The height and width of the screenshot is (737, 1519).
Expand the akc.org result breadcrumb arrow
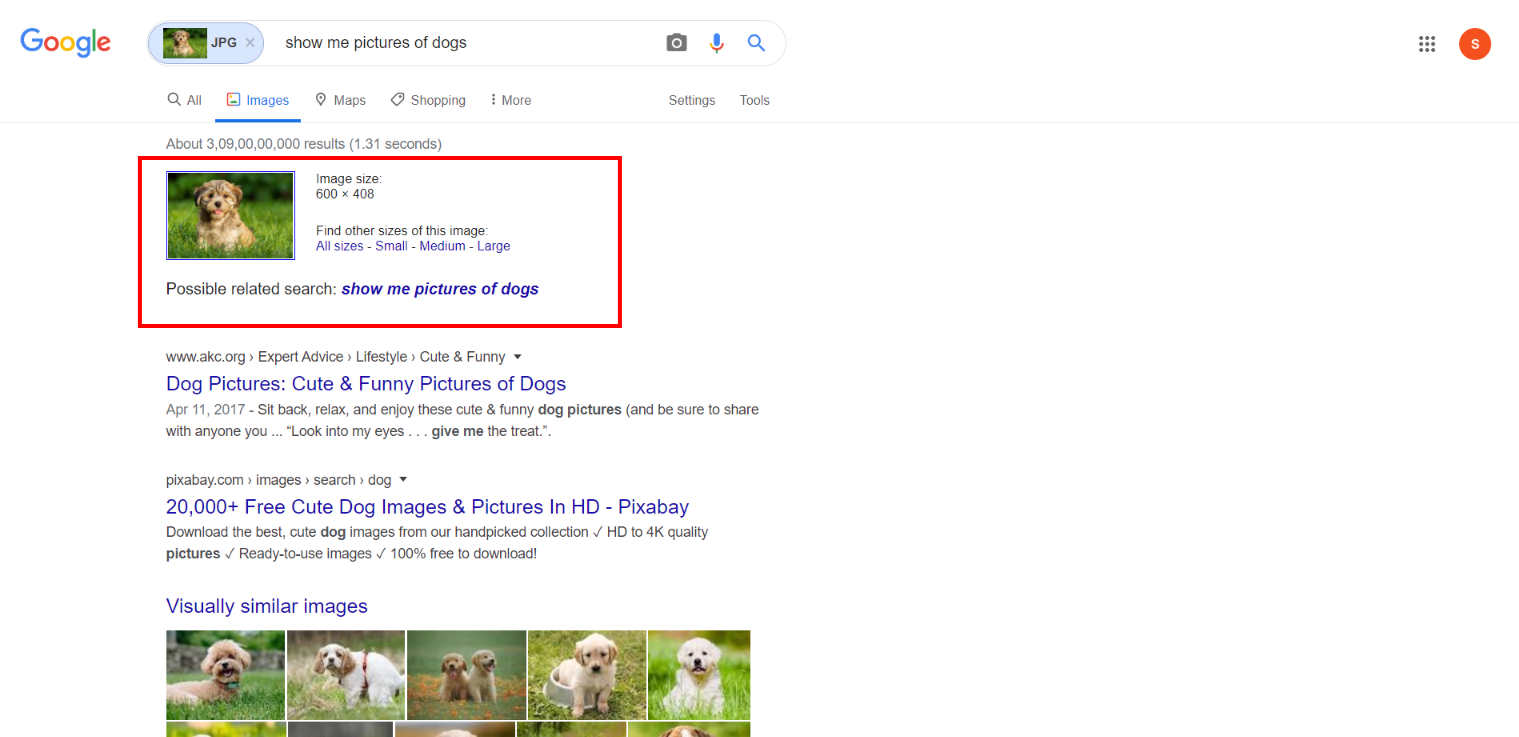(517, 356)
